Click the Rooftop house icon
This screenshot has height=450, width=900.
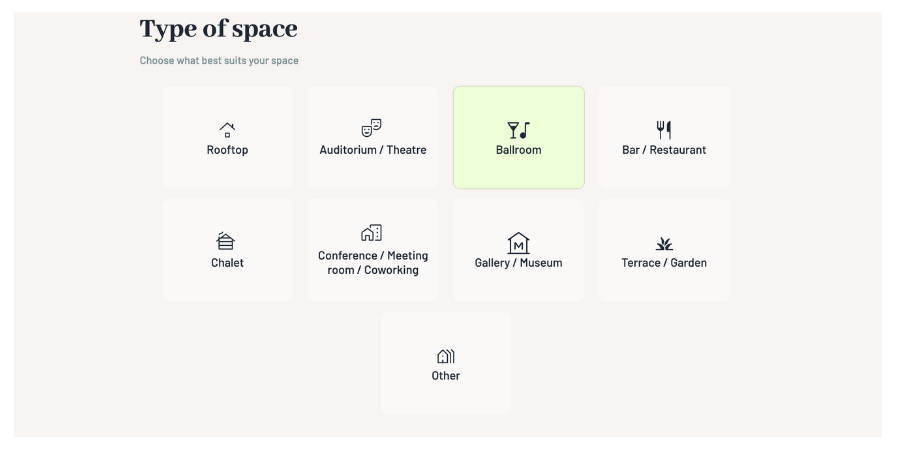click(x=227, y=130)
